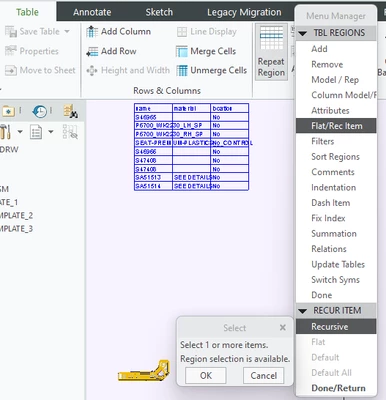Confirm selection with OK button
The height and width of the screenshot is (400, 386).
206,376
